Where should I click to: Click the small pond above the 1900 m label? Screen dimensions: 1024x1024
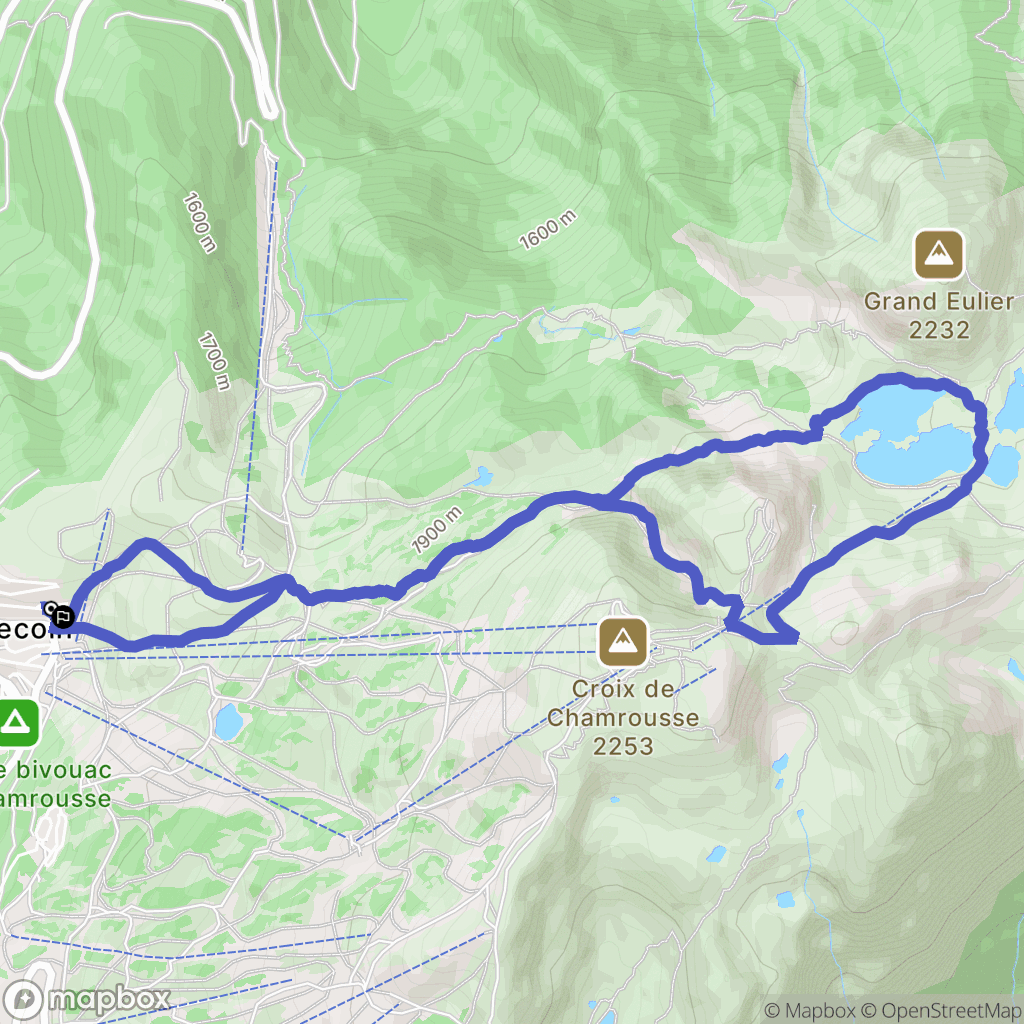[x=482, y=477]
